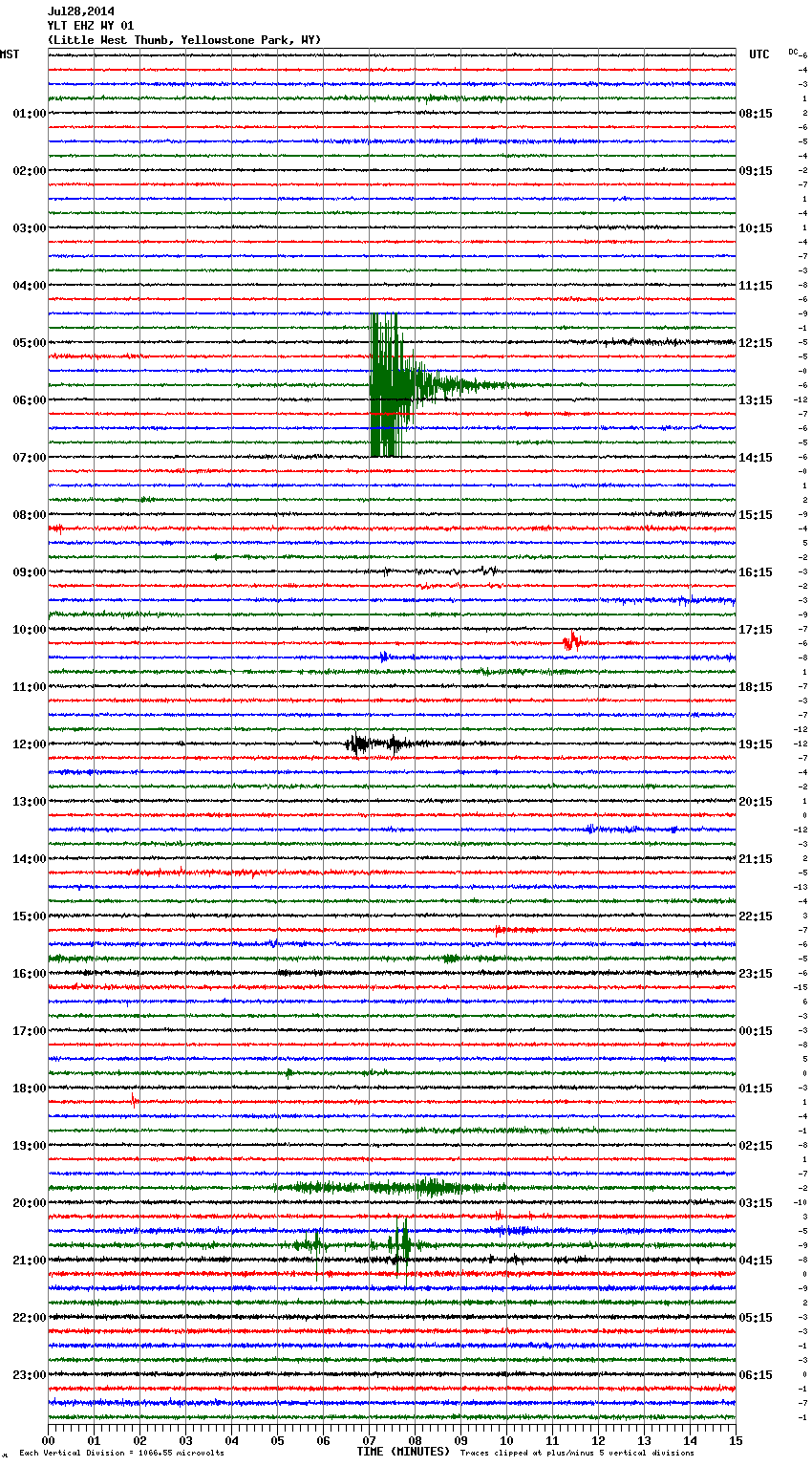Click the Little West Thumb location title
Screen dimensions: 812x1466
pos(184,40)
